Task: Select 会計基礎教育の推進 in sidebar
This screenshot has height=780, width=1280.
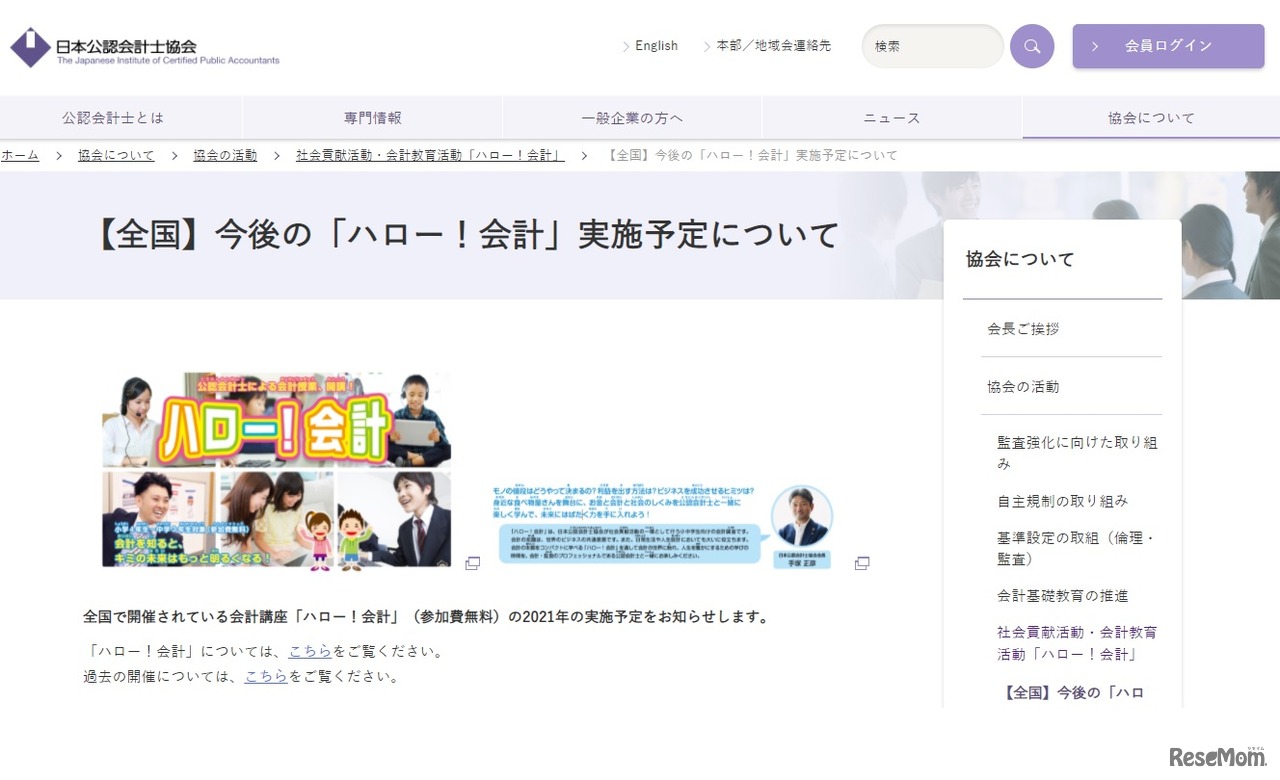Action: [x=1062, y=596]
